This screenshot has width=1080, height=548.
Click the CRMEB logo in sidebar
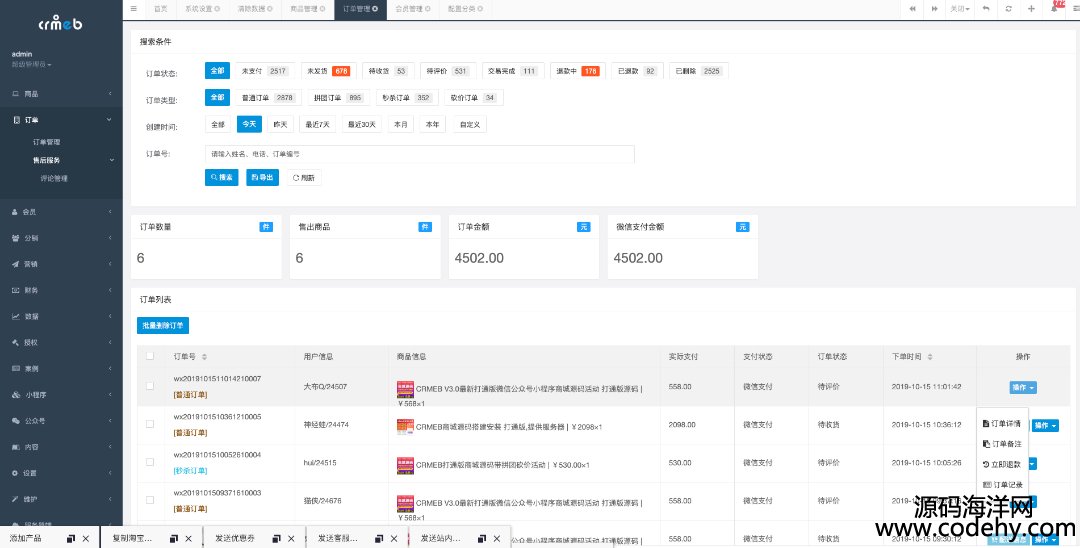(61, 24)
